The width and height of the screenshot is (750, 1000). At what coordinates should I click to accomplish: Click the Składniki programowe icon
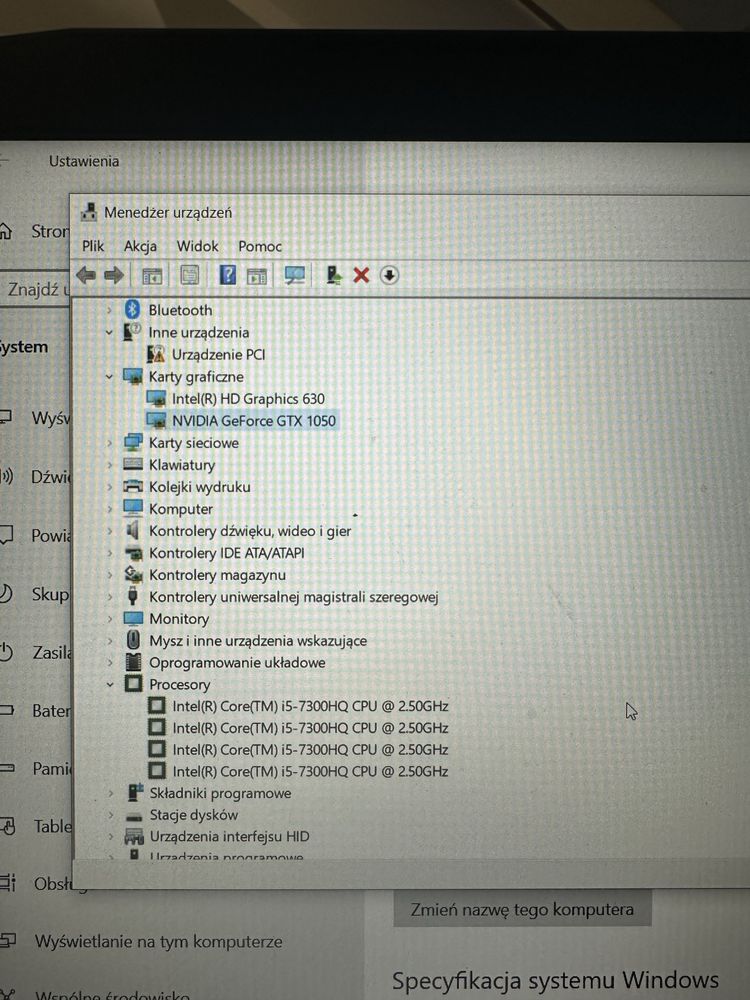click(135, 792)
